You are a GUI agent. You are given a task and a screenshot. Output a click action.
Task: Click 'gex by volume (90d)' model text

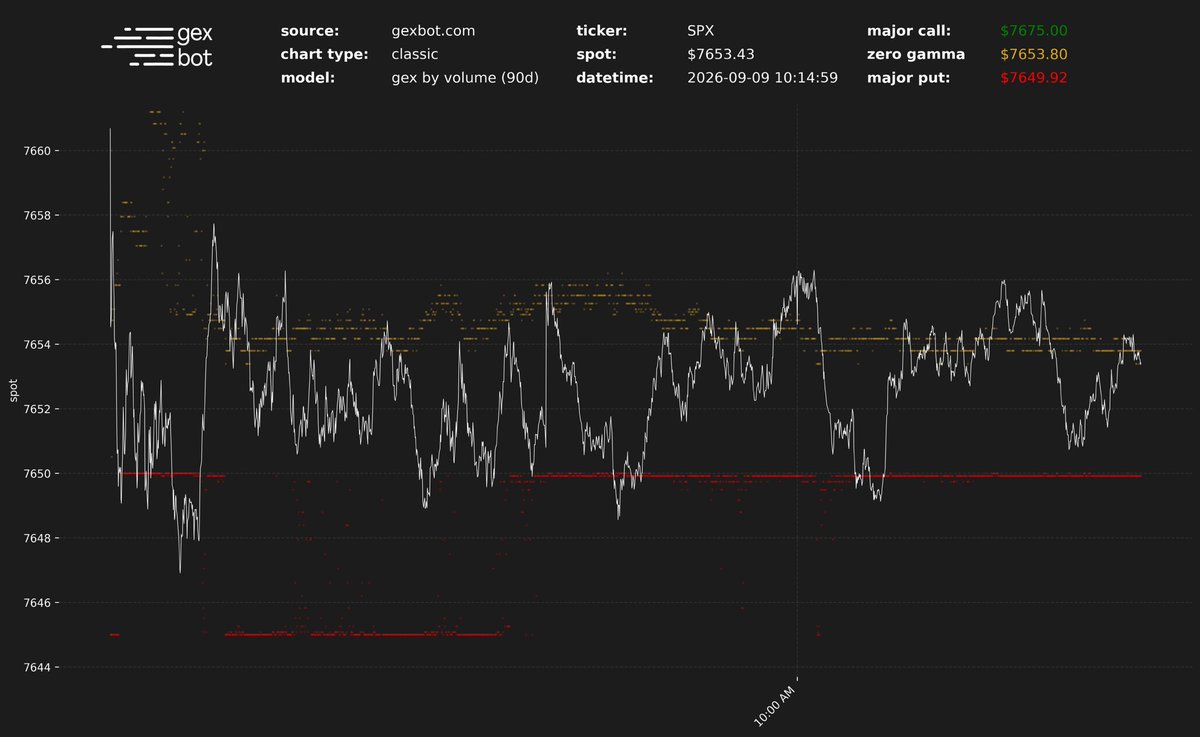pyautogui.click(x=465, y=77)
